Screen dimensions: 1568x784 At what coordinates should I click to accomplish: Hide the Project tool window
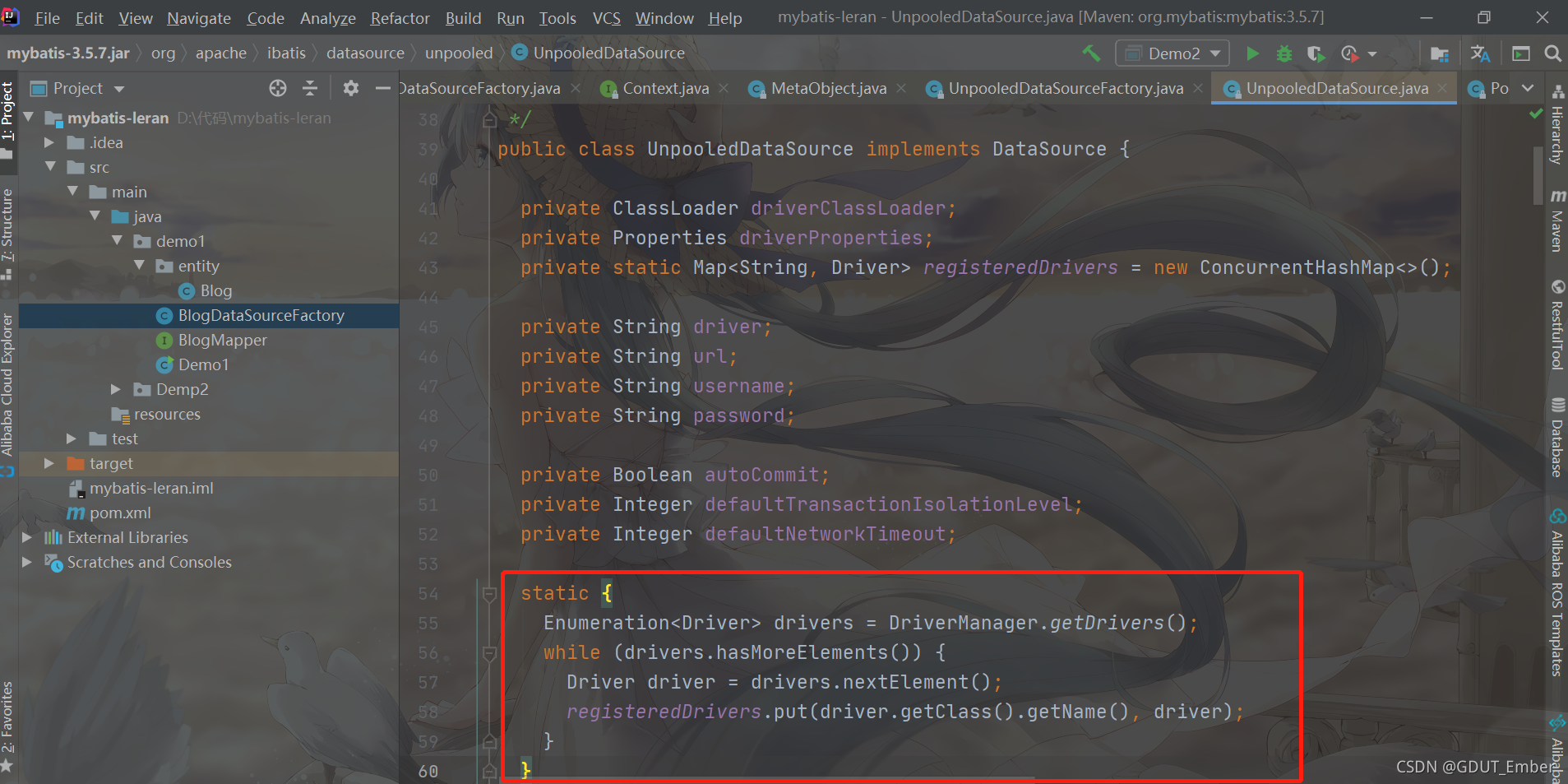[x=382, y=88]
